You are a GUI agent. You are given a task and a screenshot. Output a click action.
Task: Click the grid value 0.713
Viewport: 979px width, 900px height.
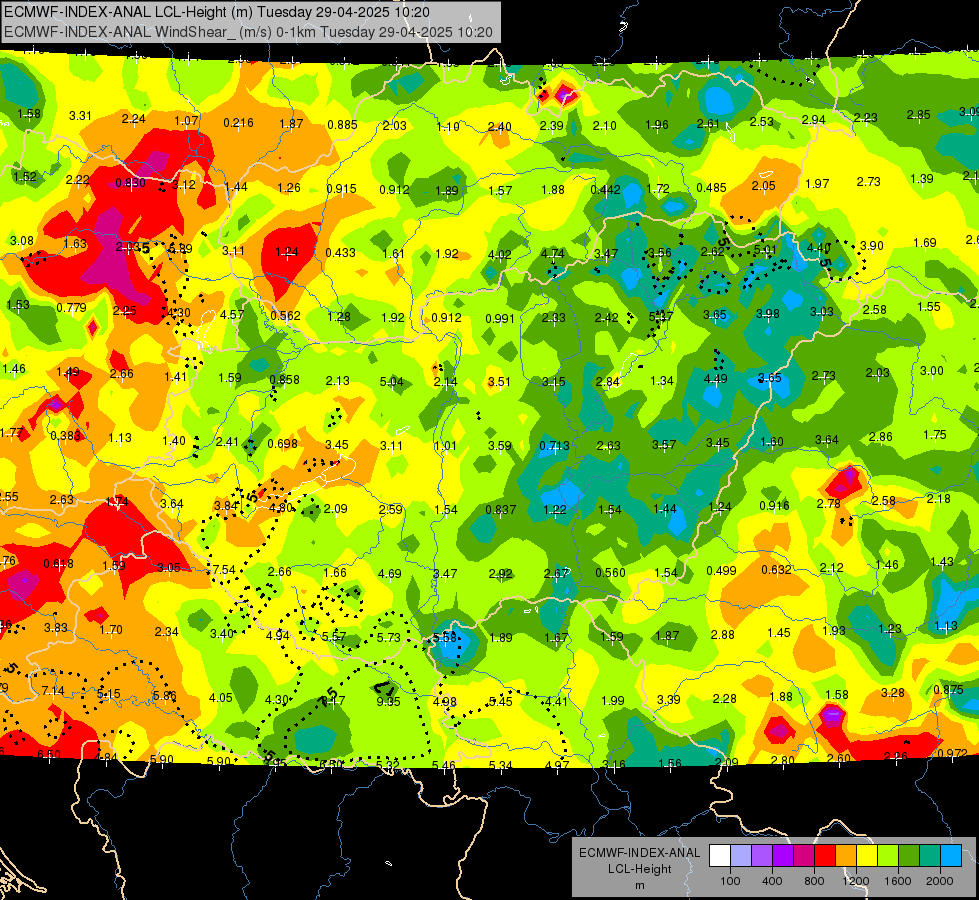coord(554,446)
